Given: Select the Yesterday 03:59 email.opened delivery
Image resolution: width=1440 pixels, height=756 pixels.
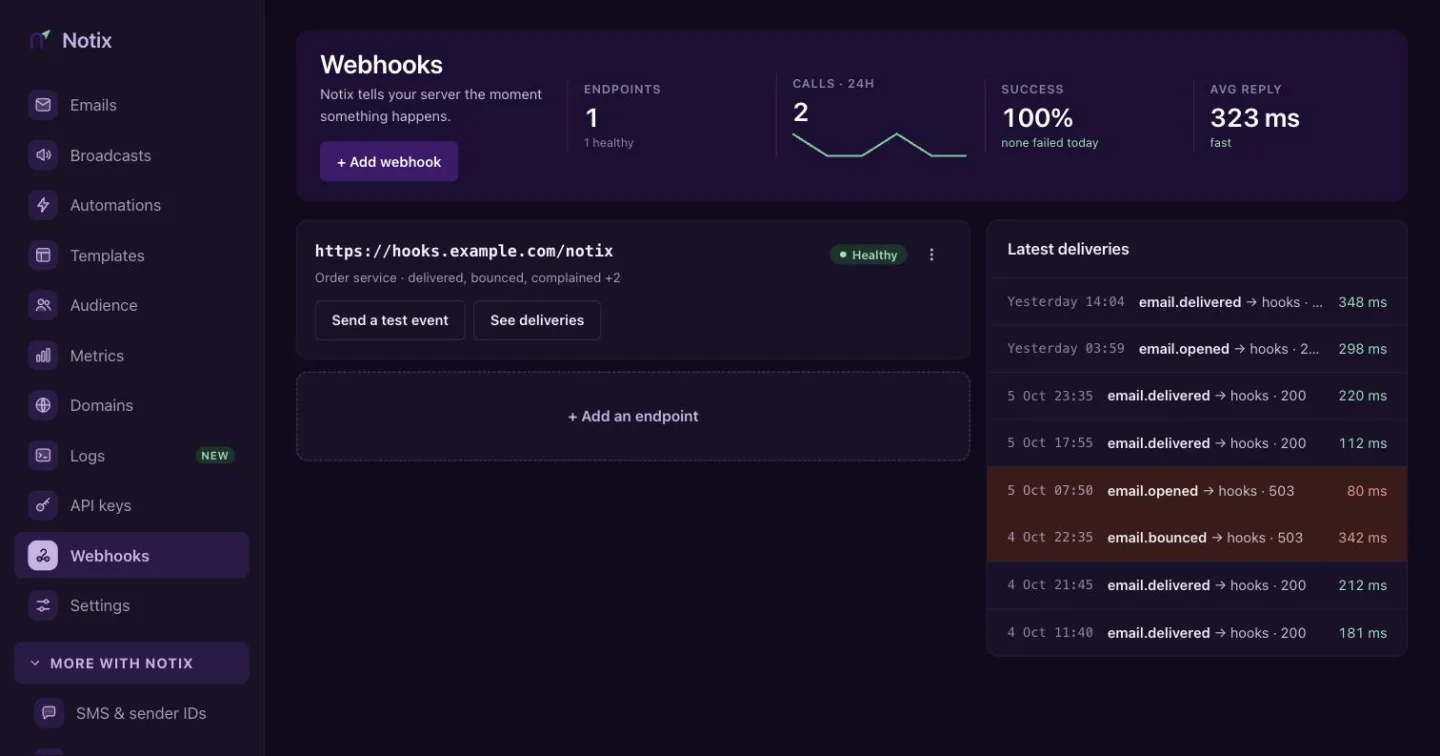Looking at the screenshot, I should point(1197,349).
